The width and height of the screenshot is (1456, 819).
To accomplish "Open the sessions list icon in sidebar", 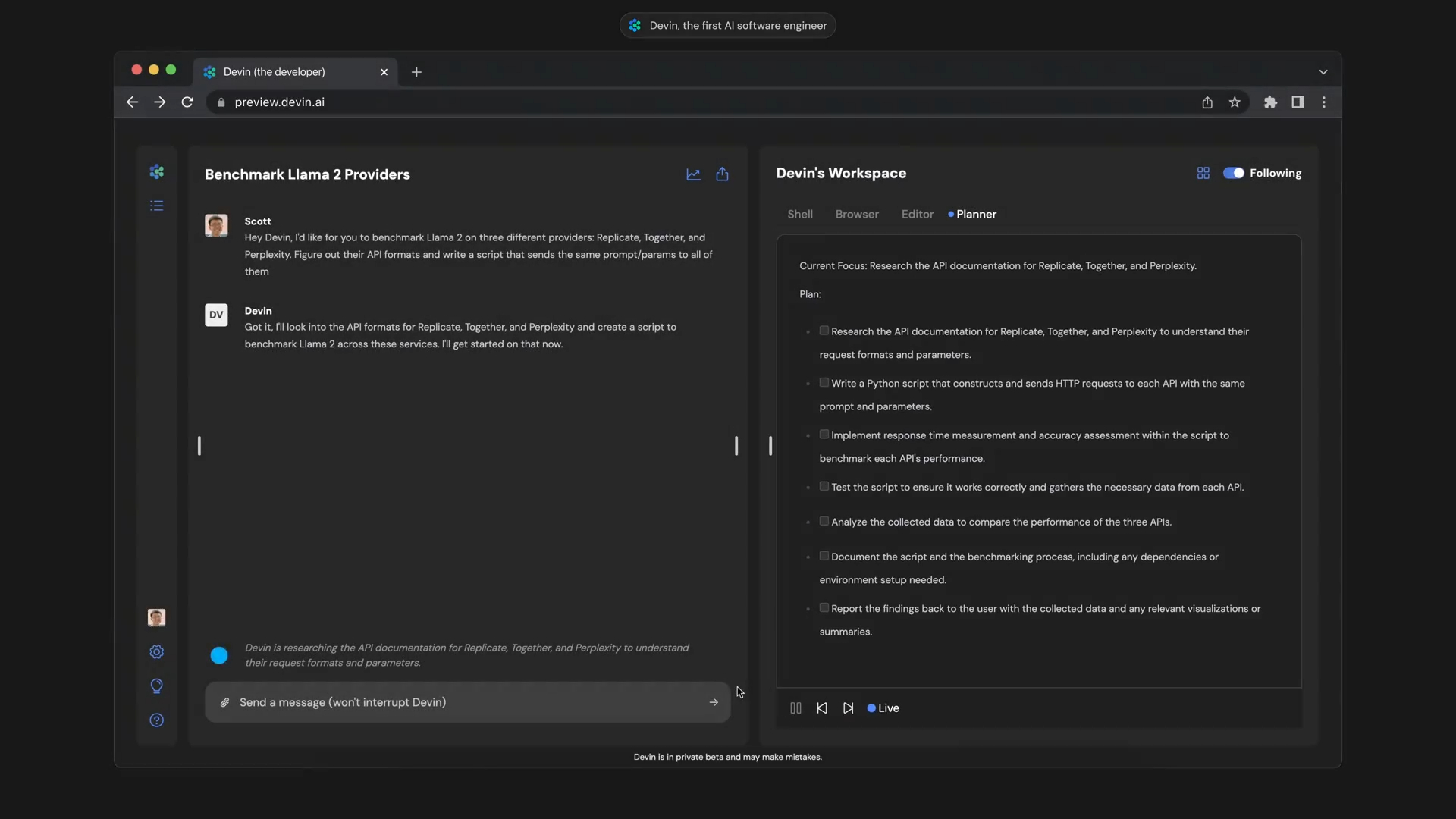I will pyautogui.click(x=156, y=206).
